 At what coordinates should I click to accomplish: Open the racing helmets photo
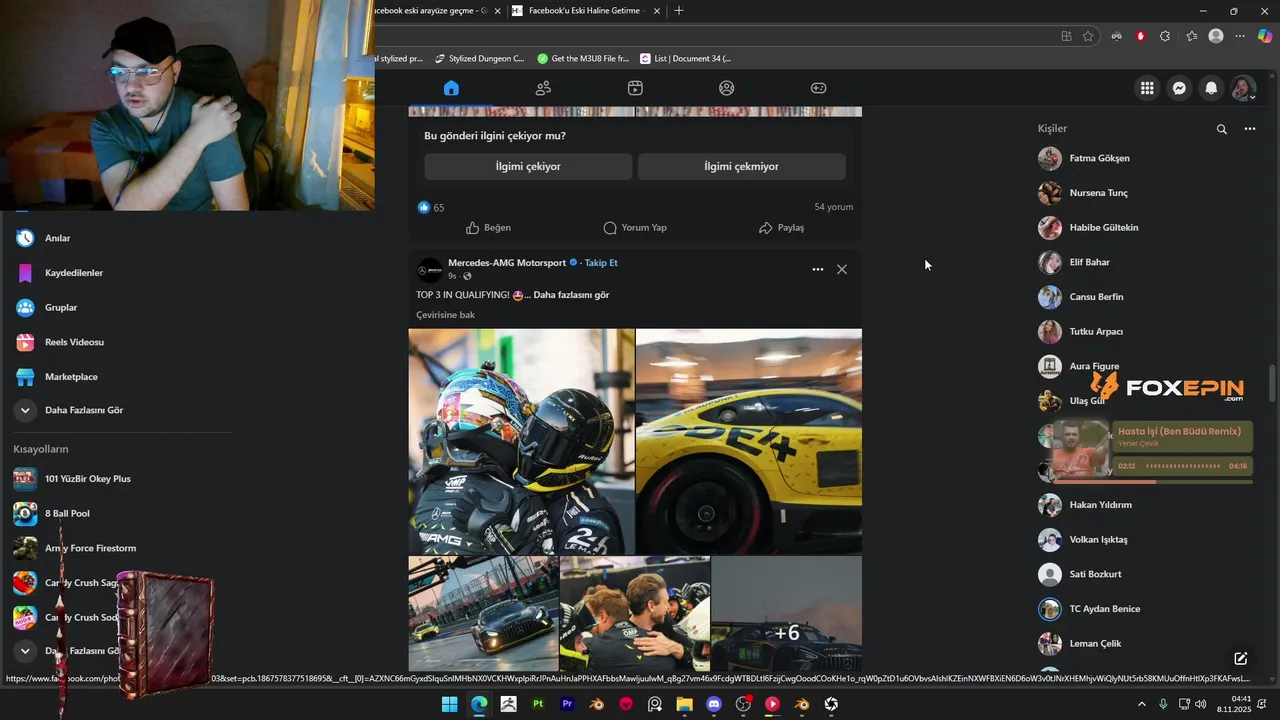521,441
